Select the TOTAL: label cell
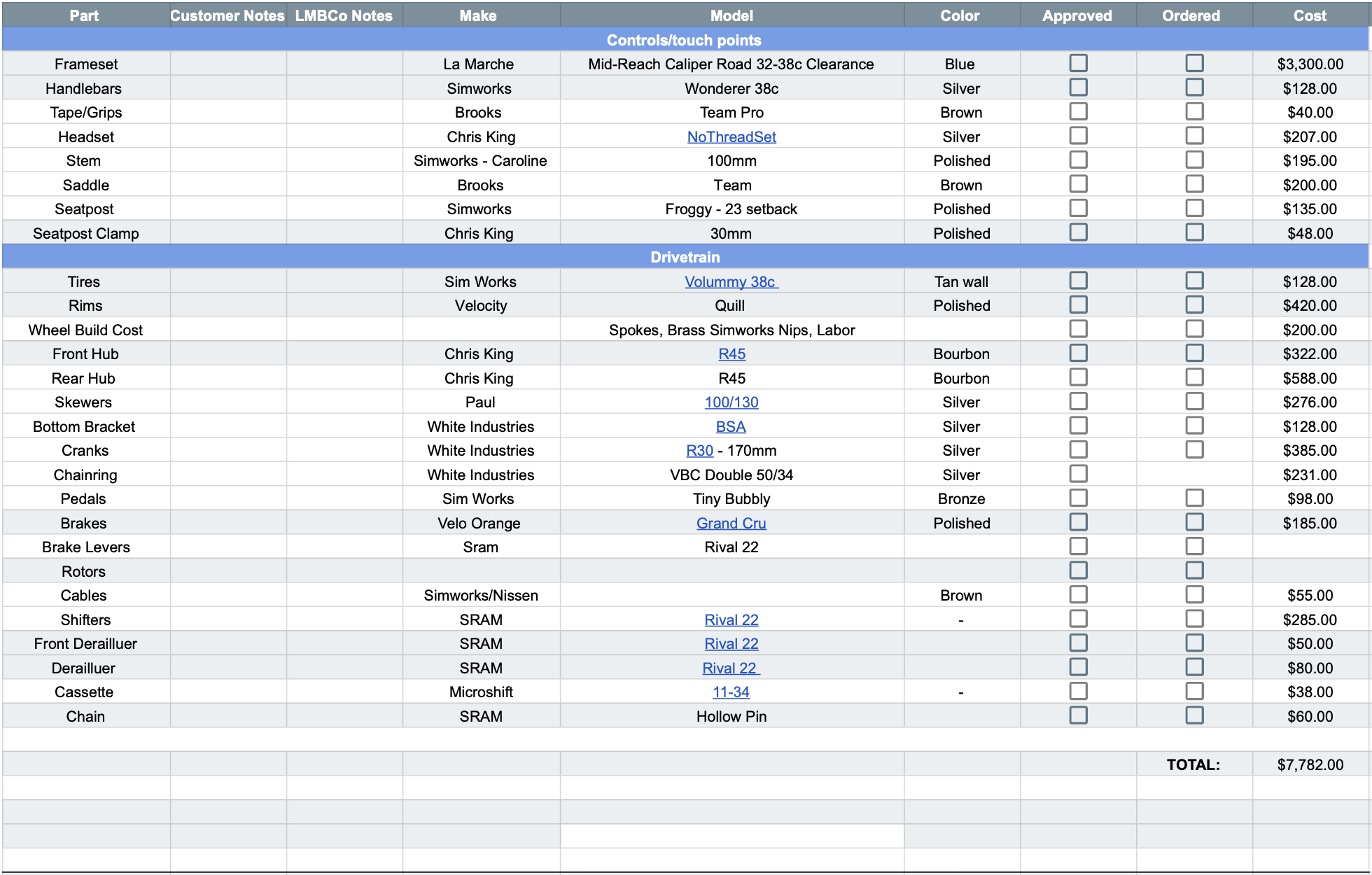 click(x=1194, y=764)
